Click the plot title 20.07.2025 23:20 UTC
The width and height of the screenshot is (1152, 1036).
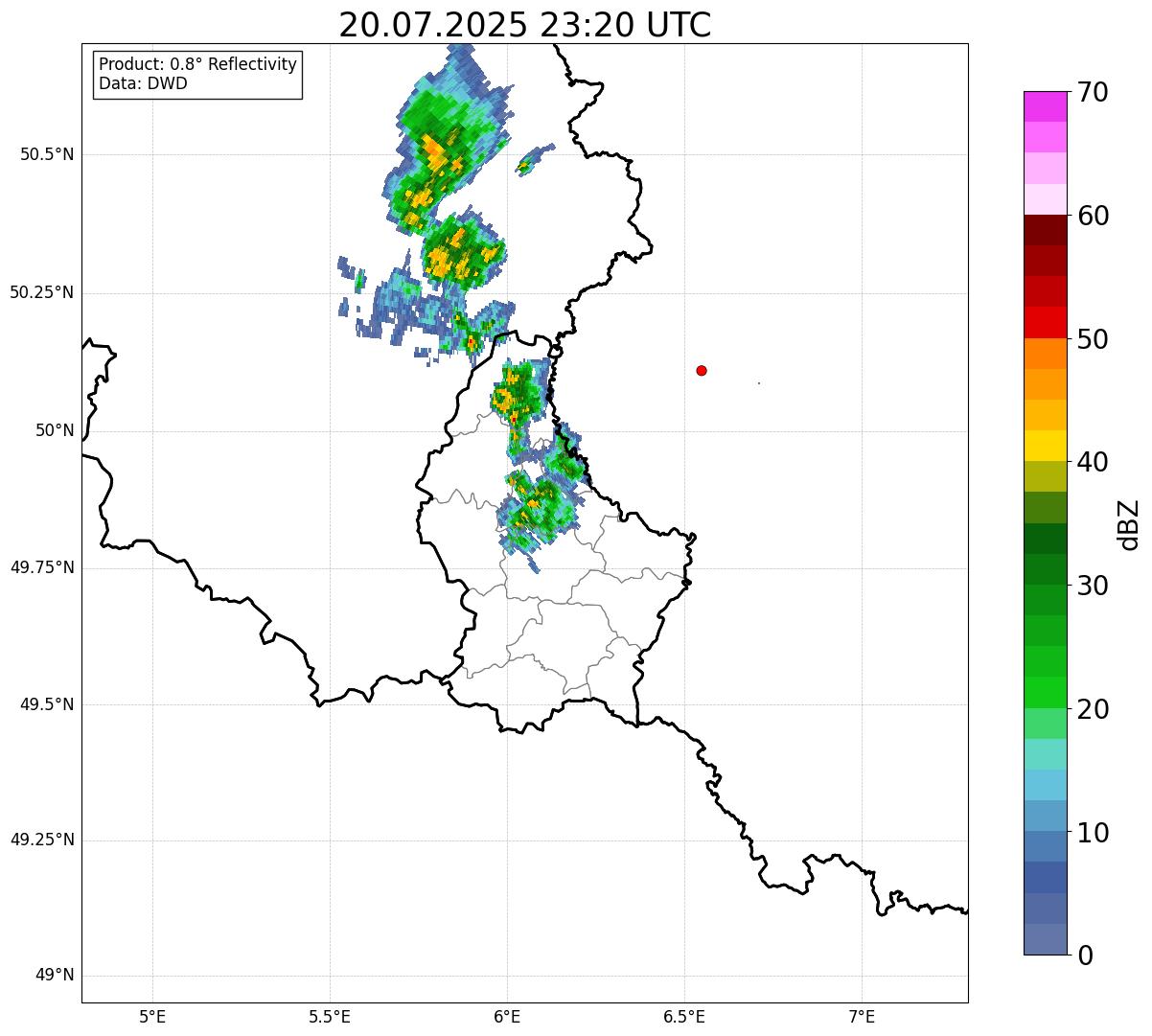[525, 25]
